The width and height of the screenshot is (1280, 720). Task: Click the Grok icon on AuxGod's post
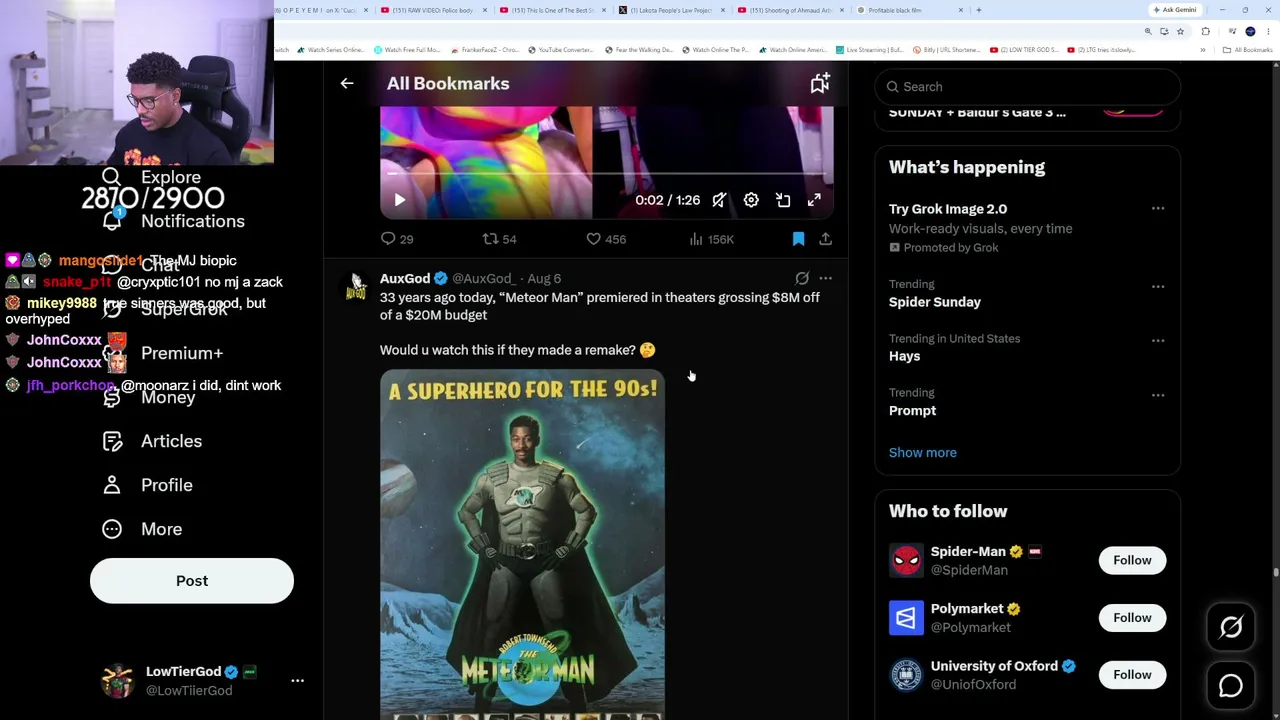[x=802, y=279]
